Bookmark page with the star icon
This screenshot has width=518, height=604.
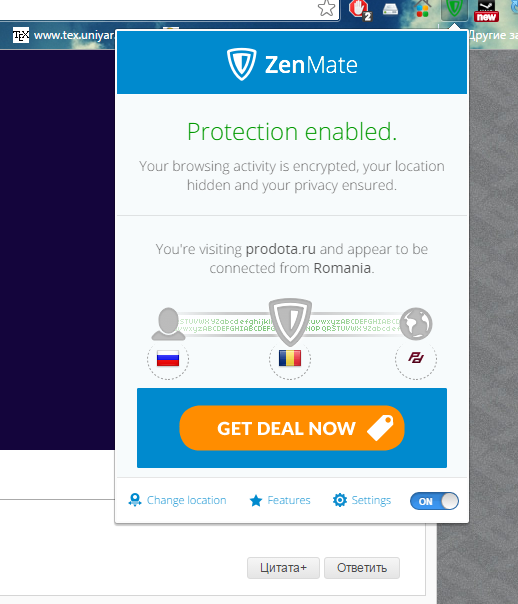[x=327, y=8]
